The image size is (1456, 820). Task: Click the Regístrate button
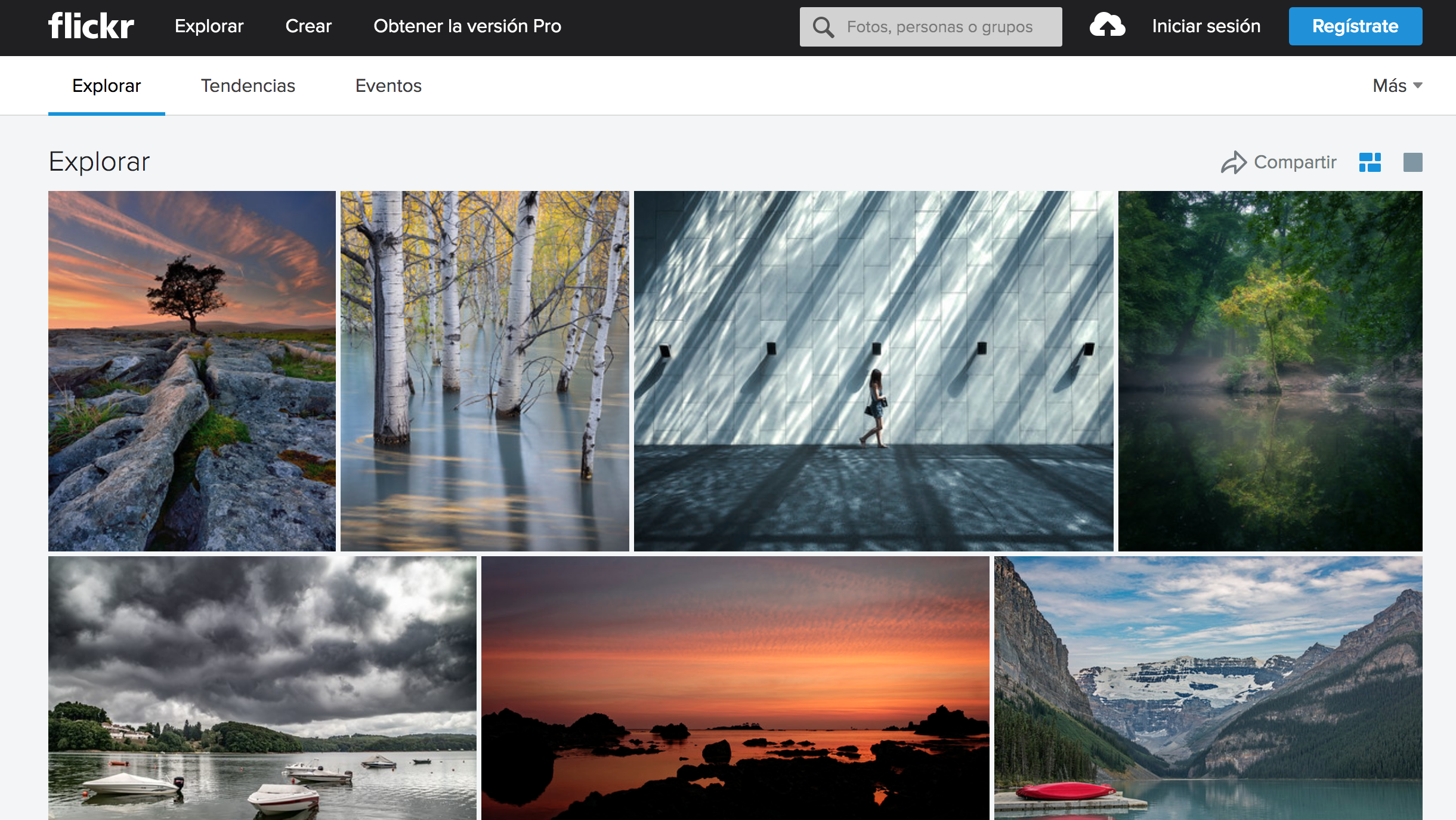tap(1355, 26)
